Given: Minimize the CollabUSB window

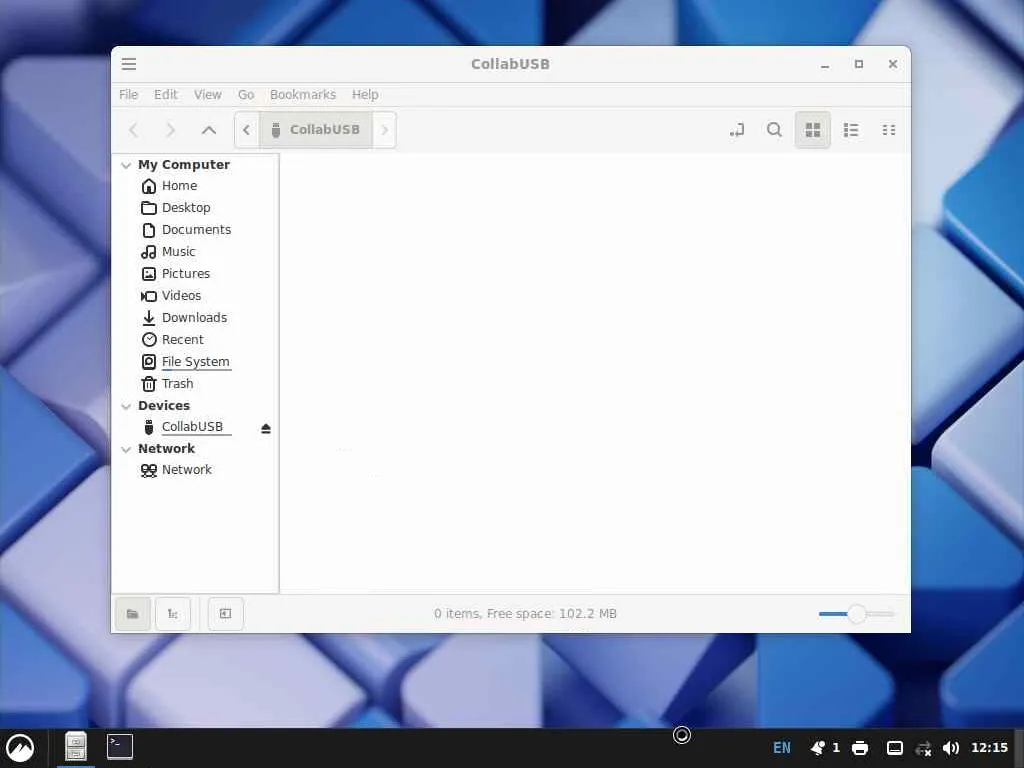Looking at the screenshot, I should (825, 64).
